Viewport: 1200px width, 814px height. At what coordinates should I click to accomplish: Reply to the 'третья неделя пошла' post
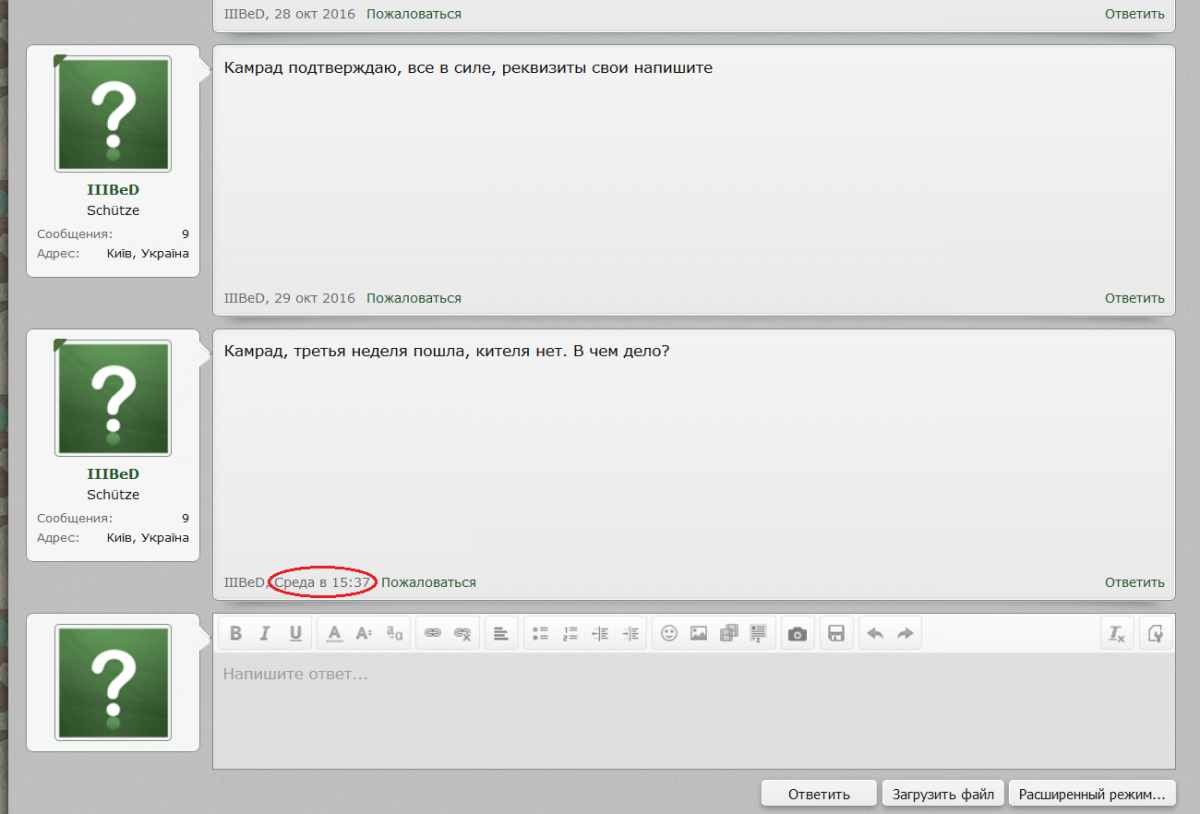1135,582
